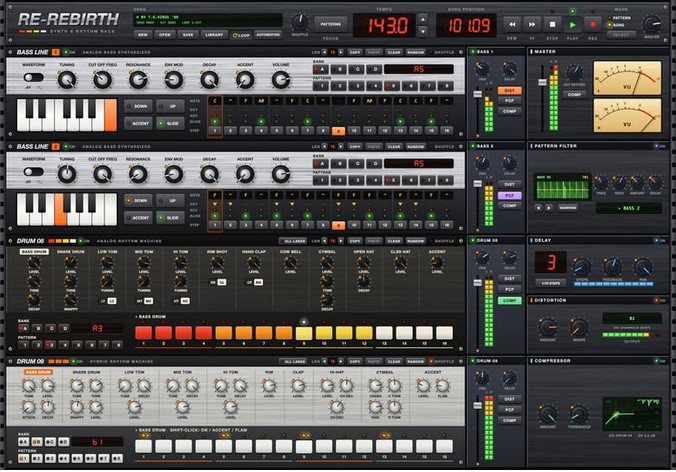676x472 pixels.
Task: Click the Open song button
Action: pyautogui.click(x=165, y=35)
